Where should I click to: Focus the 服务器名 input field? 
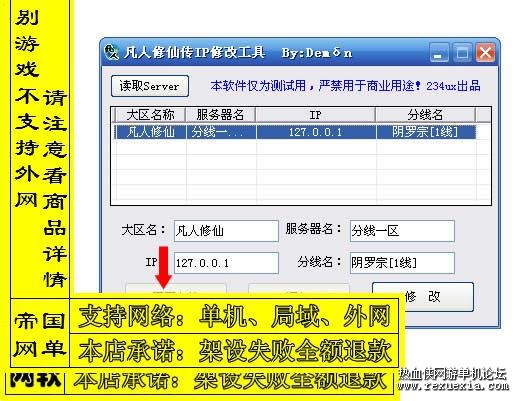tap(402, 231)
